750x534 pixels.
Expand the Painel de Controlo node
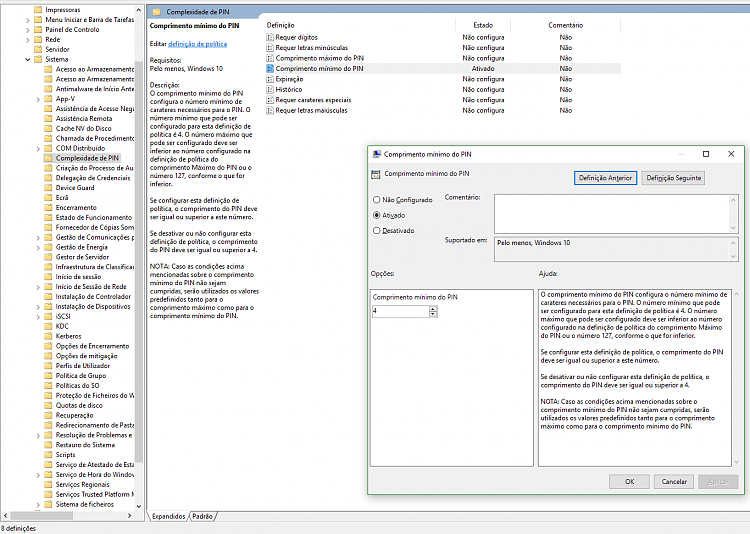coord(28,30)
